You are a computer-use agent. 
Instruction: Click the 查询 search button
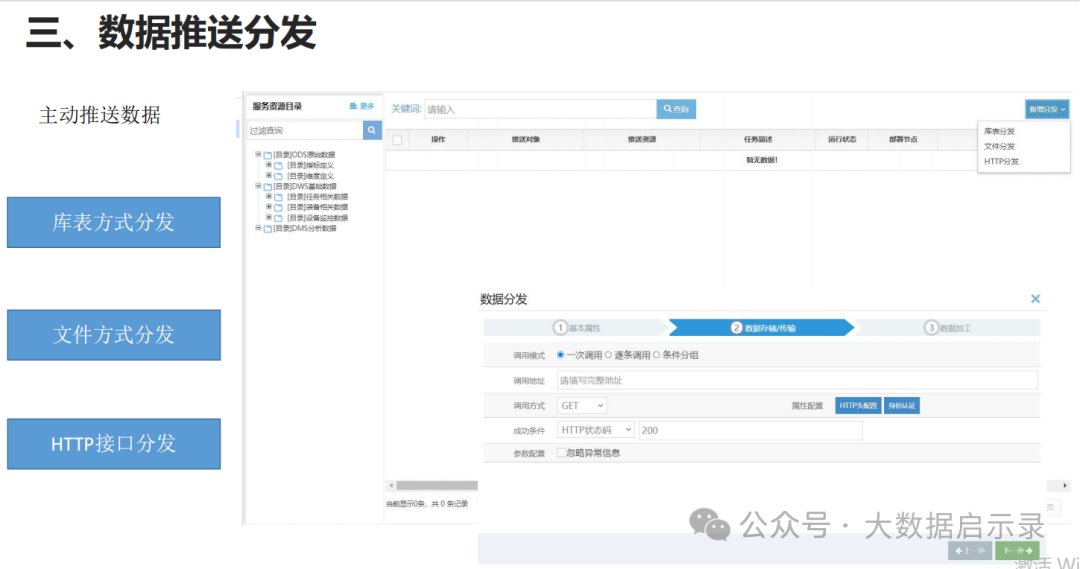[676, 109]
